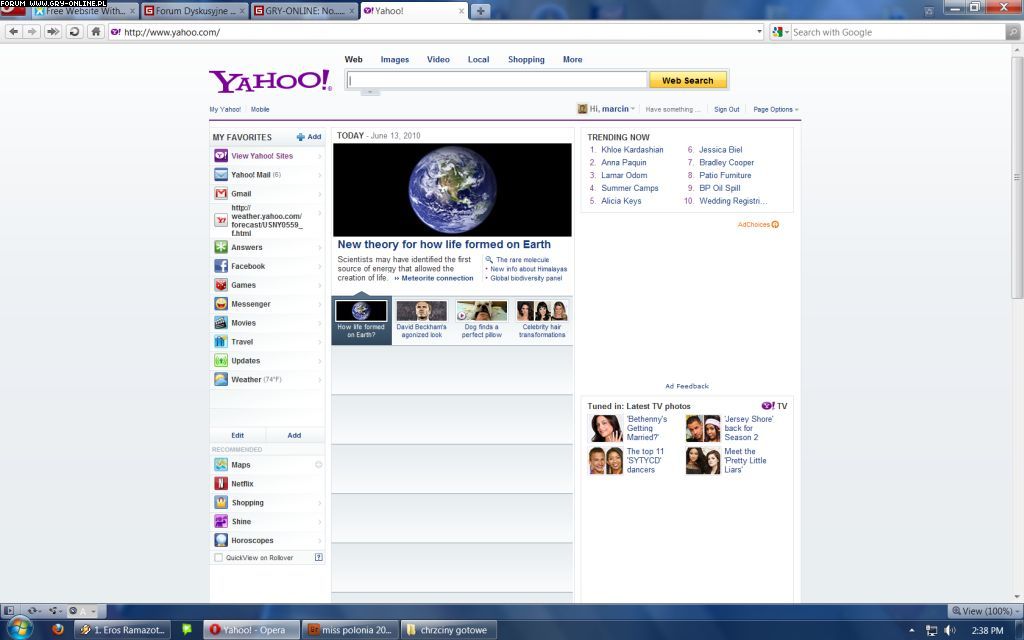The height and width of the screenshot is (640, 1024).
Task: Click the single Forward arrow in Opera toolbar
Action: 31,31
